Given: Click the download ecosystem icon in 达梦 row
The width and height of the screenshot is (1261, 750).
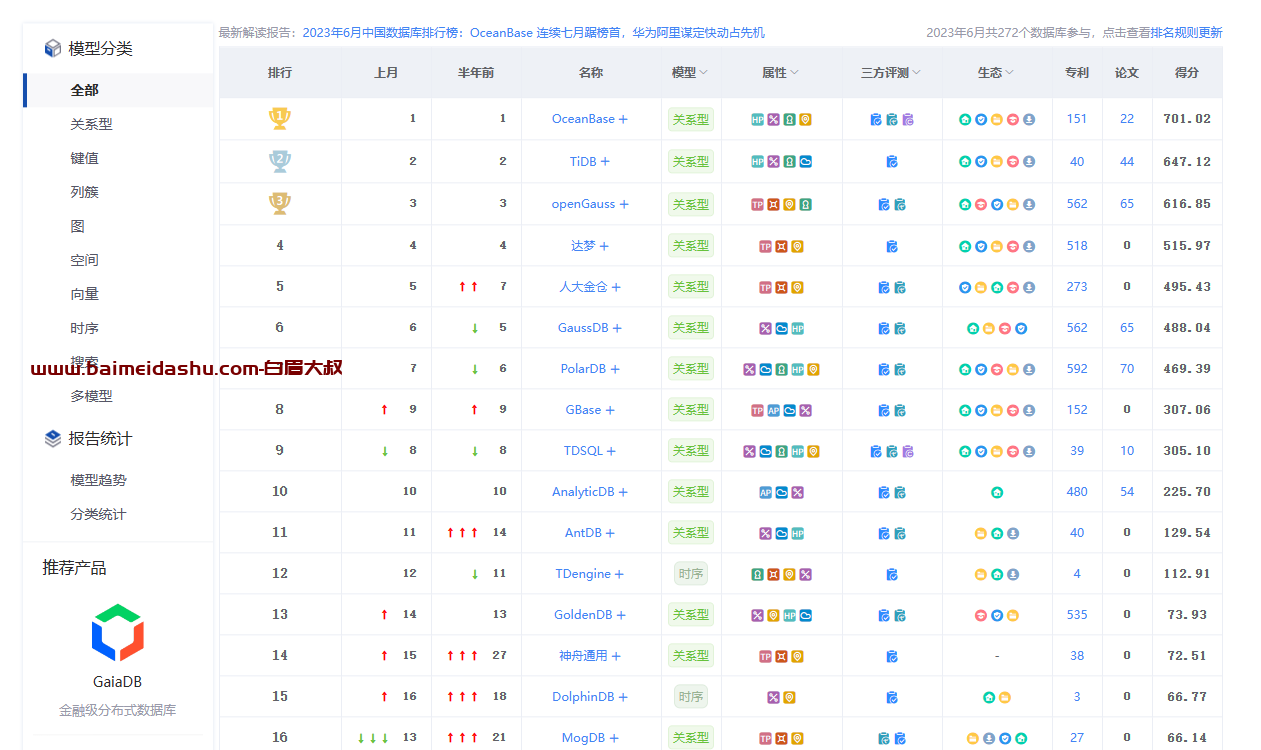Looking at the screenshot, I should click(1029, 246).
